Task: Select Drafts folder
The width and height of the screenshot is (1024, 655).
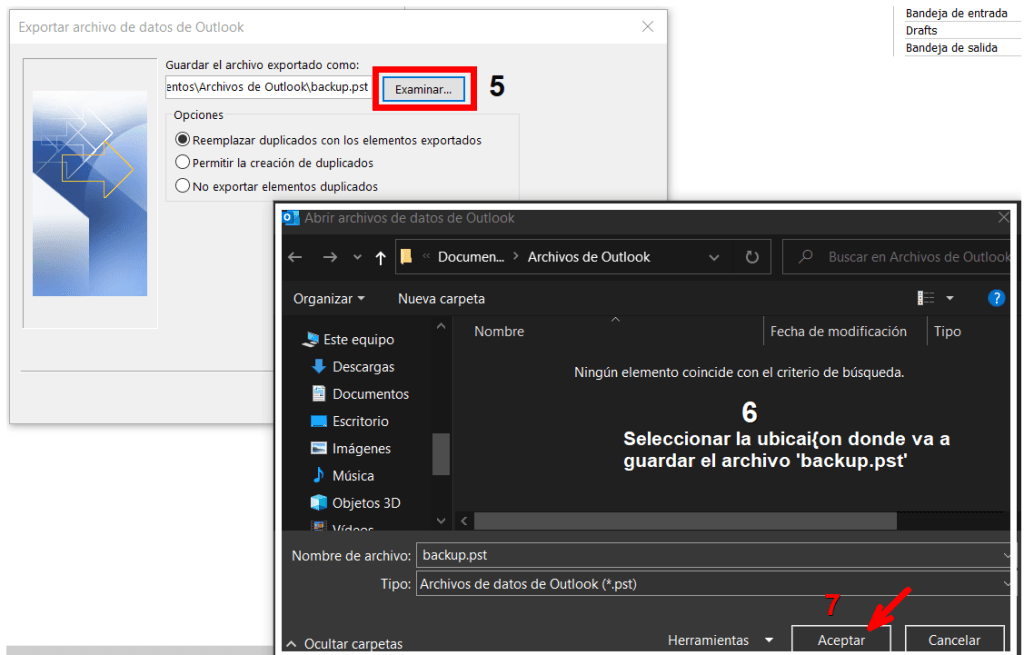Action: [921, 31]
